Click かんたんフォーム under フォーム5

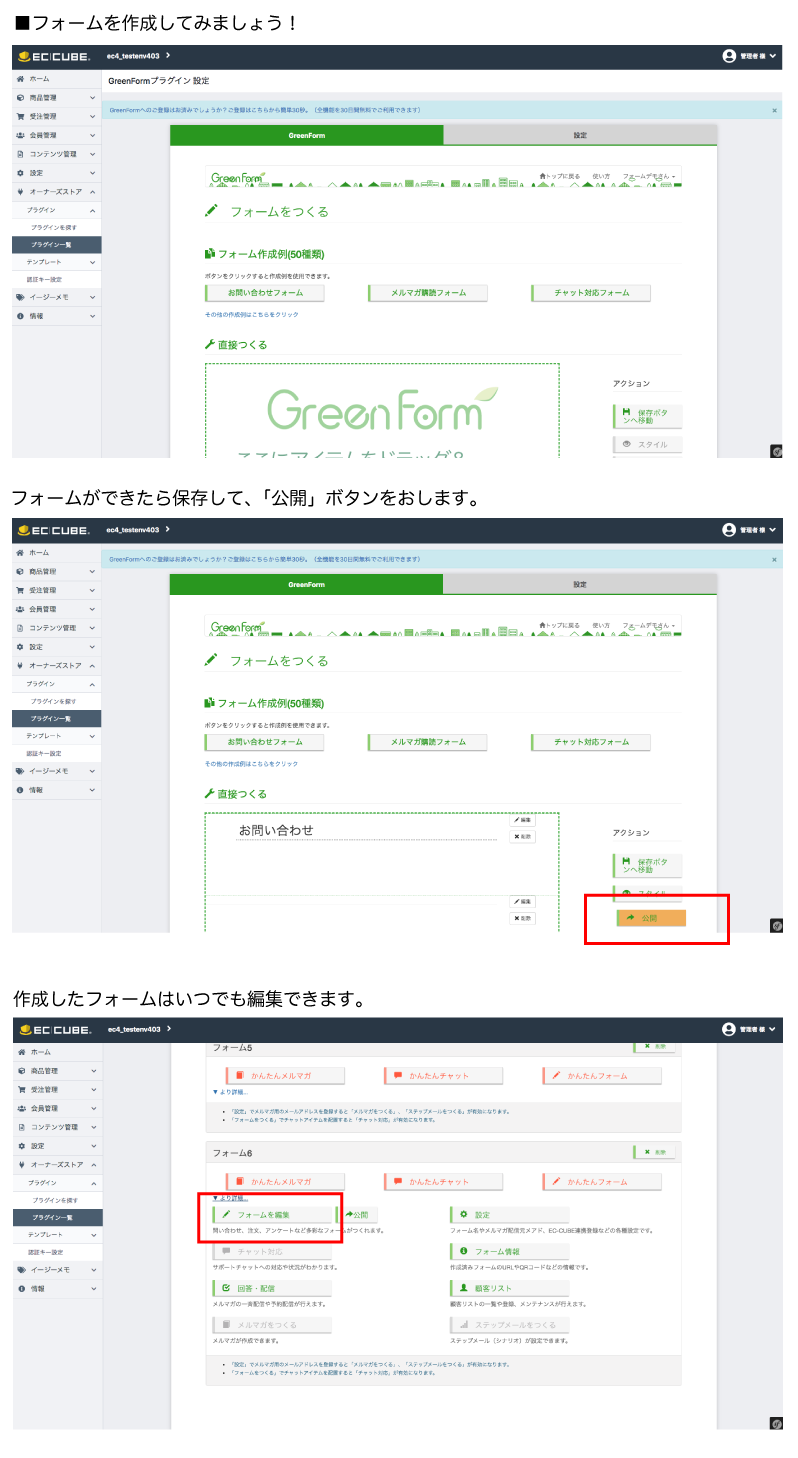[x=602, y=1076]
